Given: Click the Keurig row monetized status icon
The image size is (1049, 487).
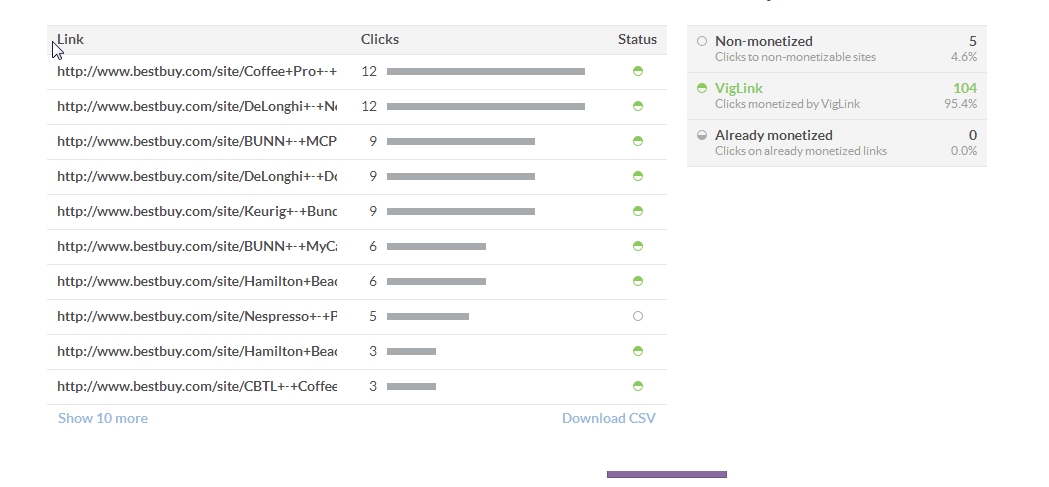Looking at the screenshot, I should (x=638, y=211).
